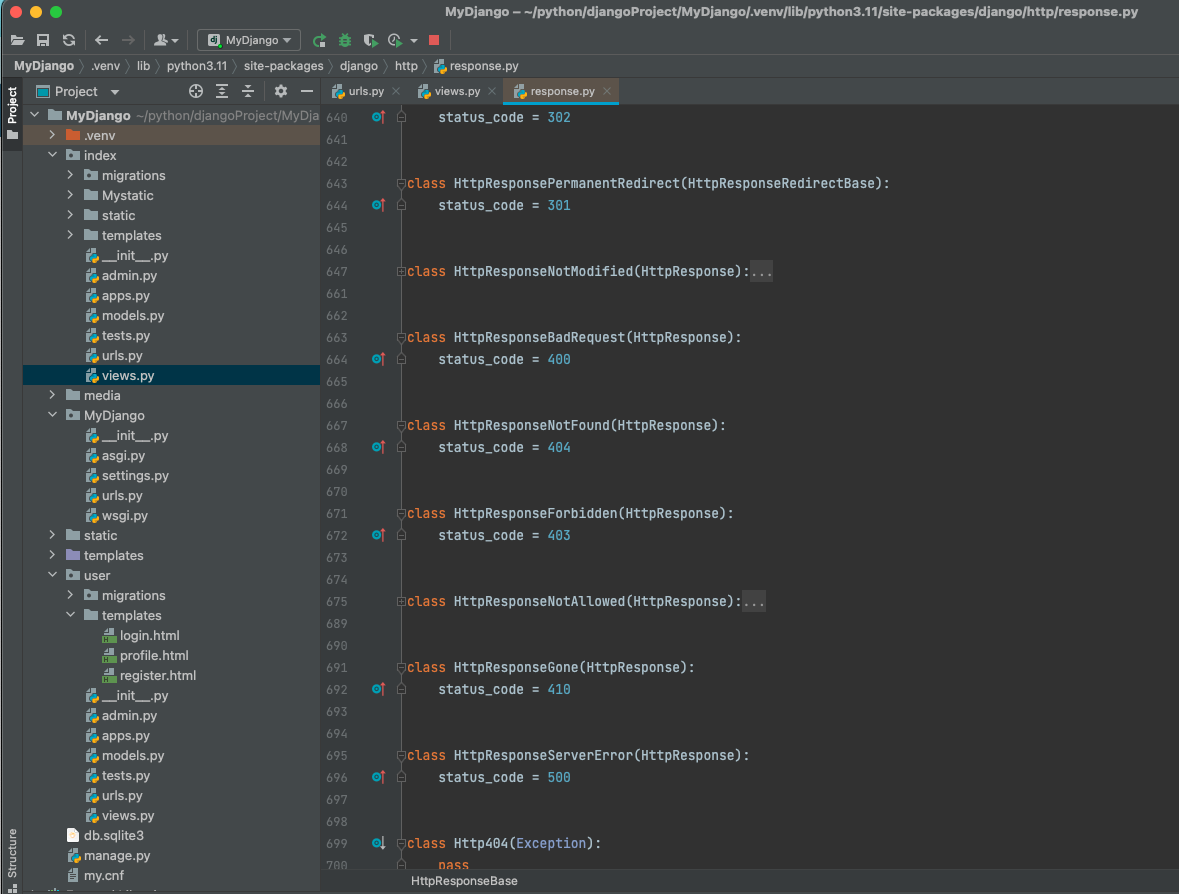Click the Reload from disk icon
The image size is (1179, 894).
point(68,40)
